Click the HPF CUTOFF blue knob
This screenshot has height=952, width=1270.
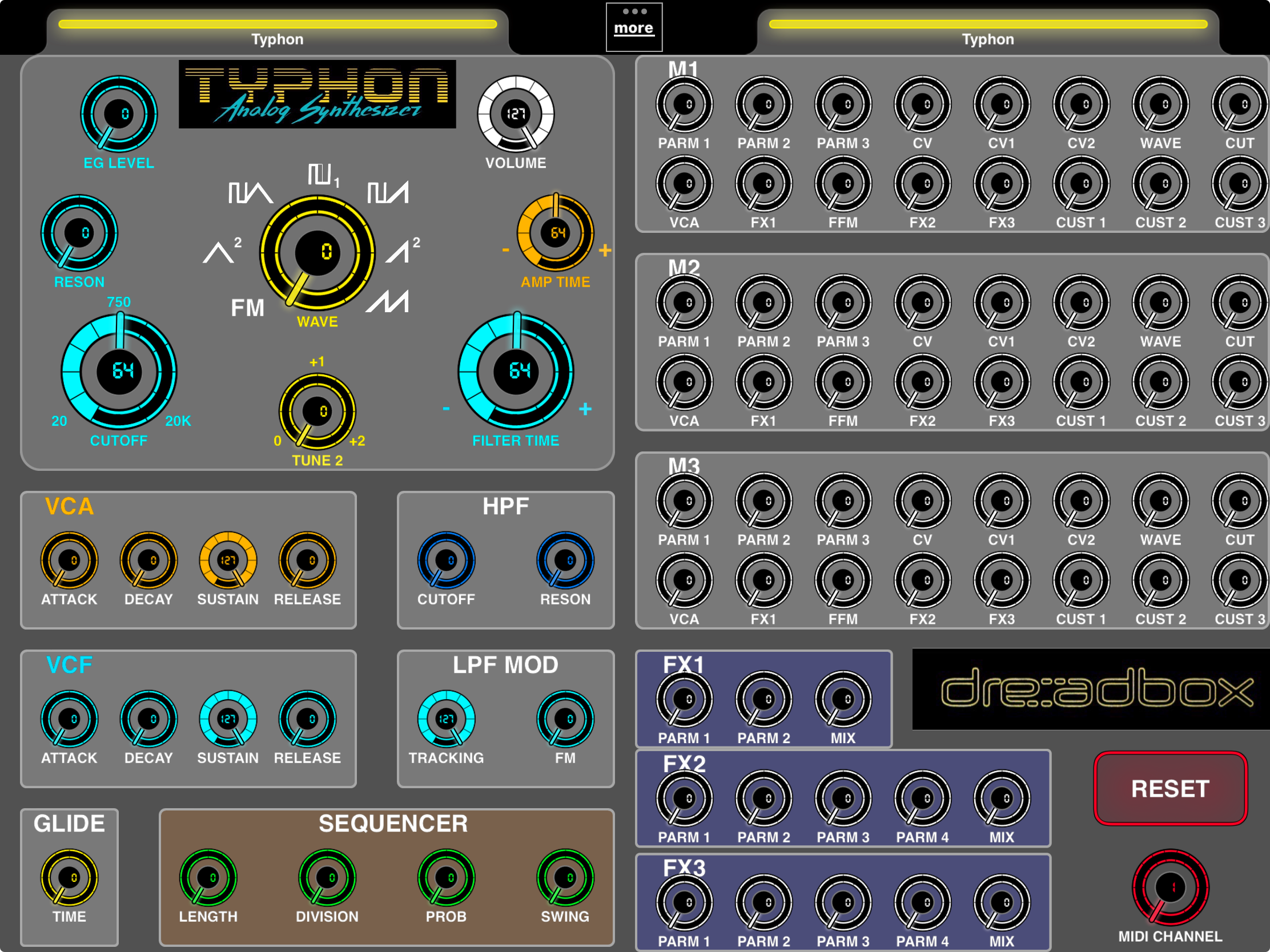click(x=446, y=560)
